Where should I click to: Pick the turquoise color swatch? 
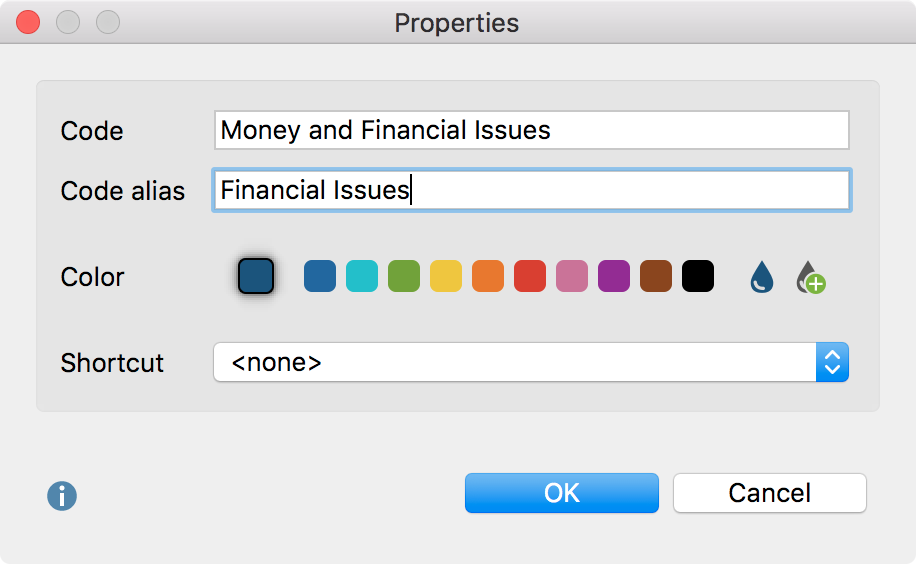click(x=362, y=276)
